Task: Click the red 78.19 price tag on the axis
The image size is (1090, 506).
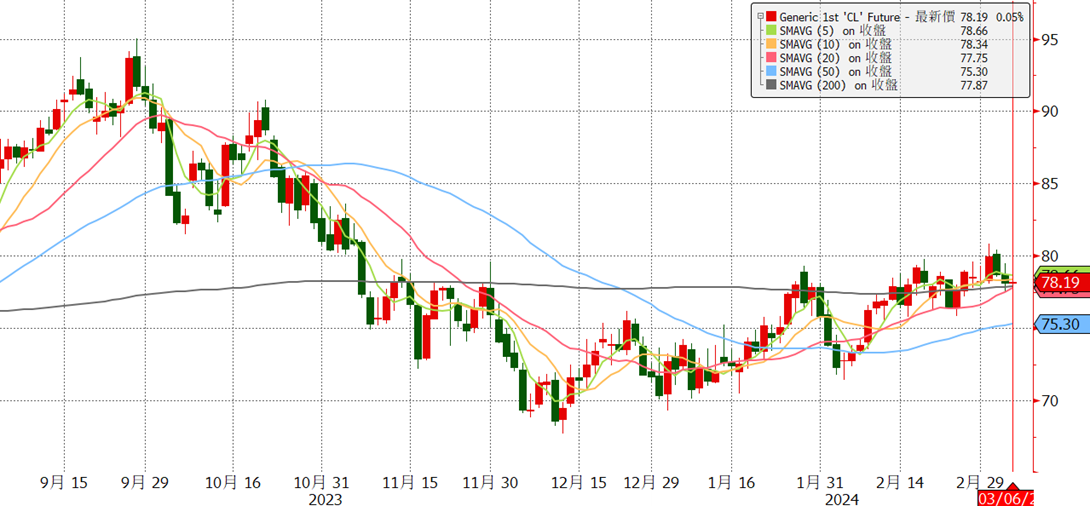Action: pos(1060,282)
